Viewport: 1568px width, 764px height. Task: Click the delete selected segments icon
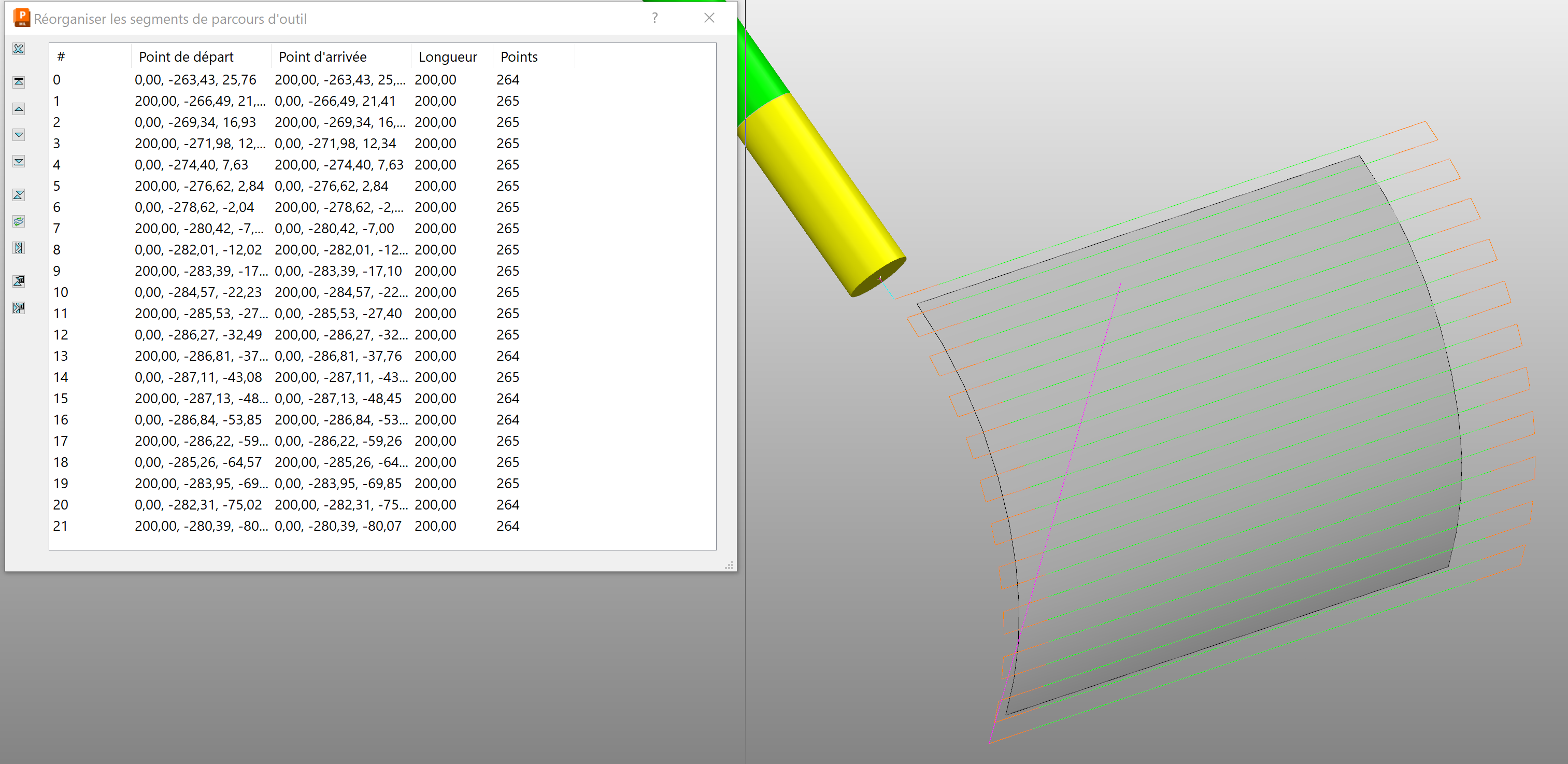pos(19,49)
